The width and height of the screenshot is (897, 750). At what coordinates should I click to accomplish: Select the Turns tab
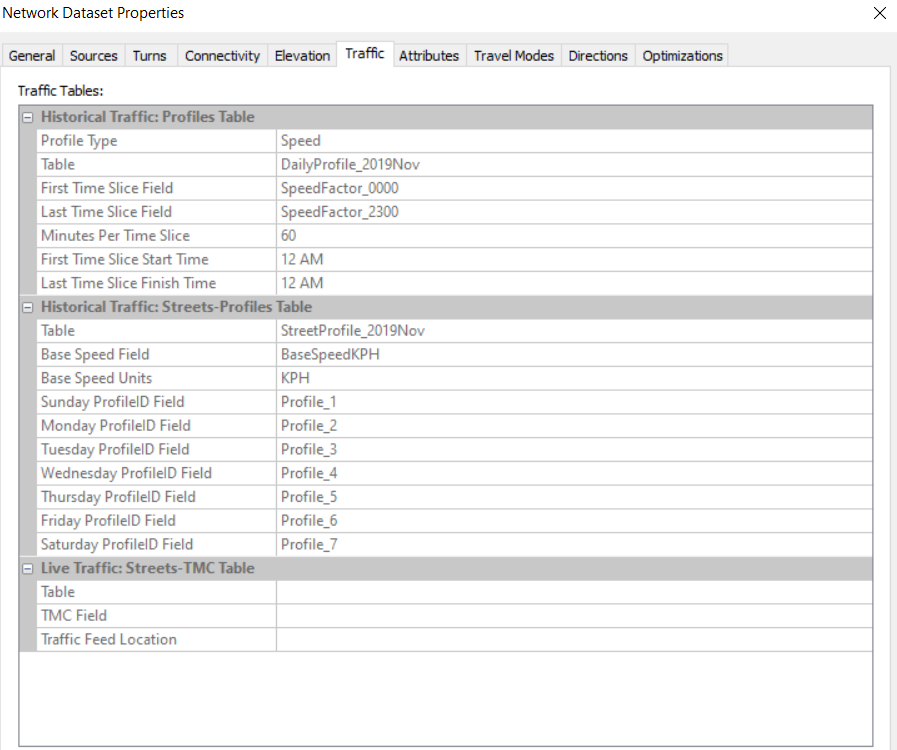click(x=150, y=55)
